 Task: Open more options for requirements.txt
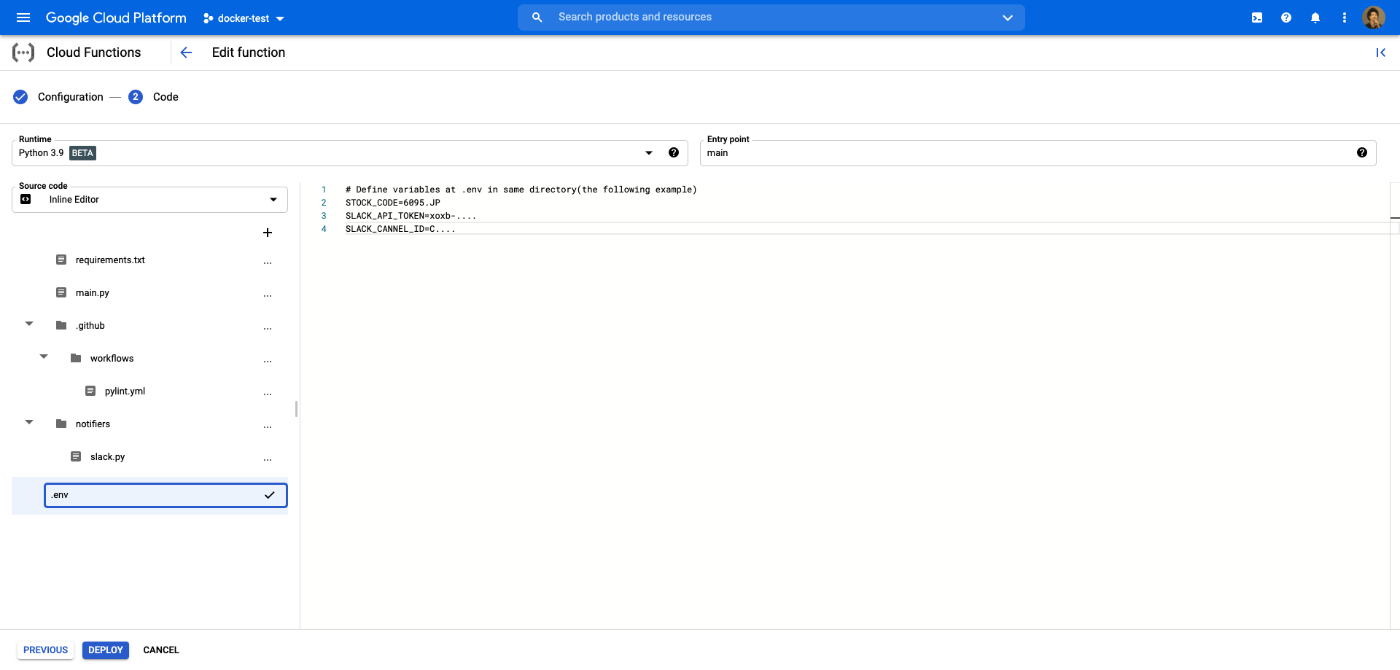(x=267, y=260)
